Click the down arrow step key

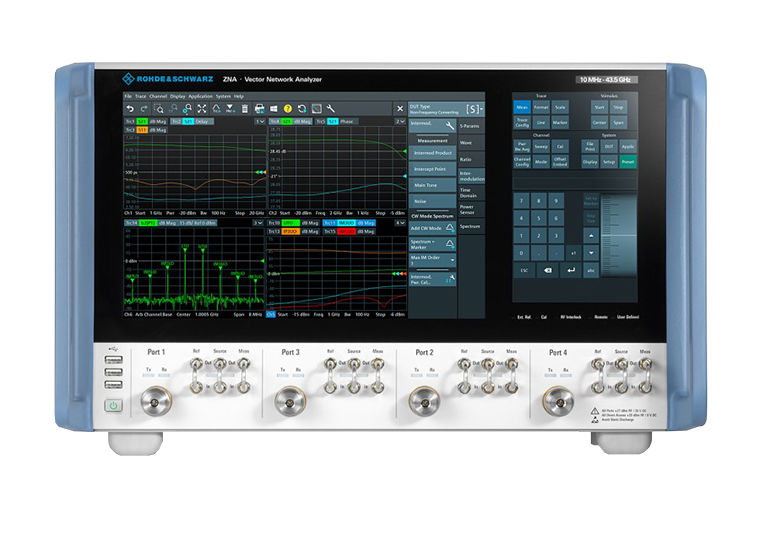(591, 252)
